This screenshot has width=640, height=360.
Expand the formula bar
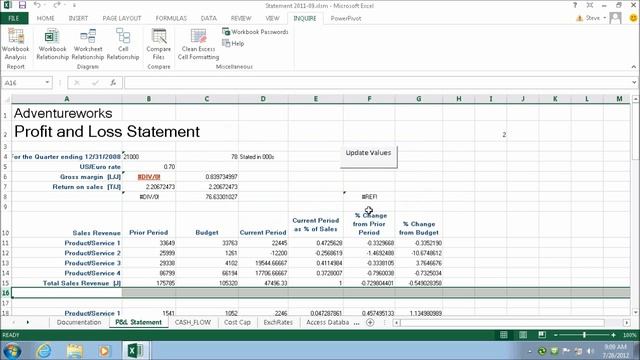click(634, 82)
